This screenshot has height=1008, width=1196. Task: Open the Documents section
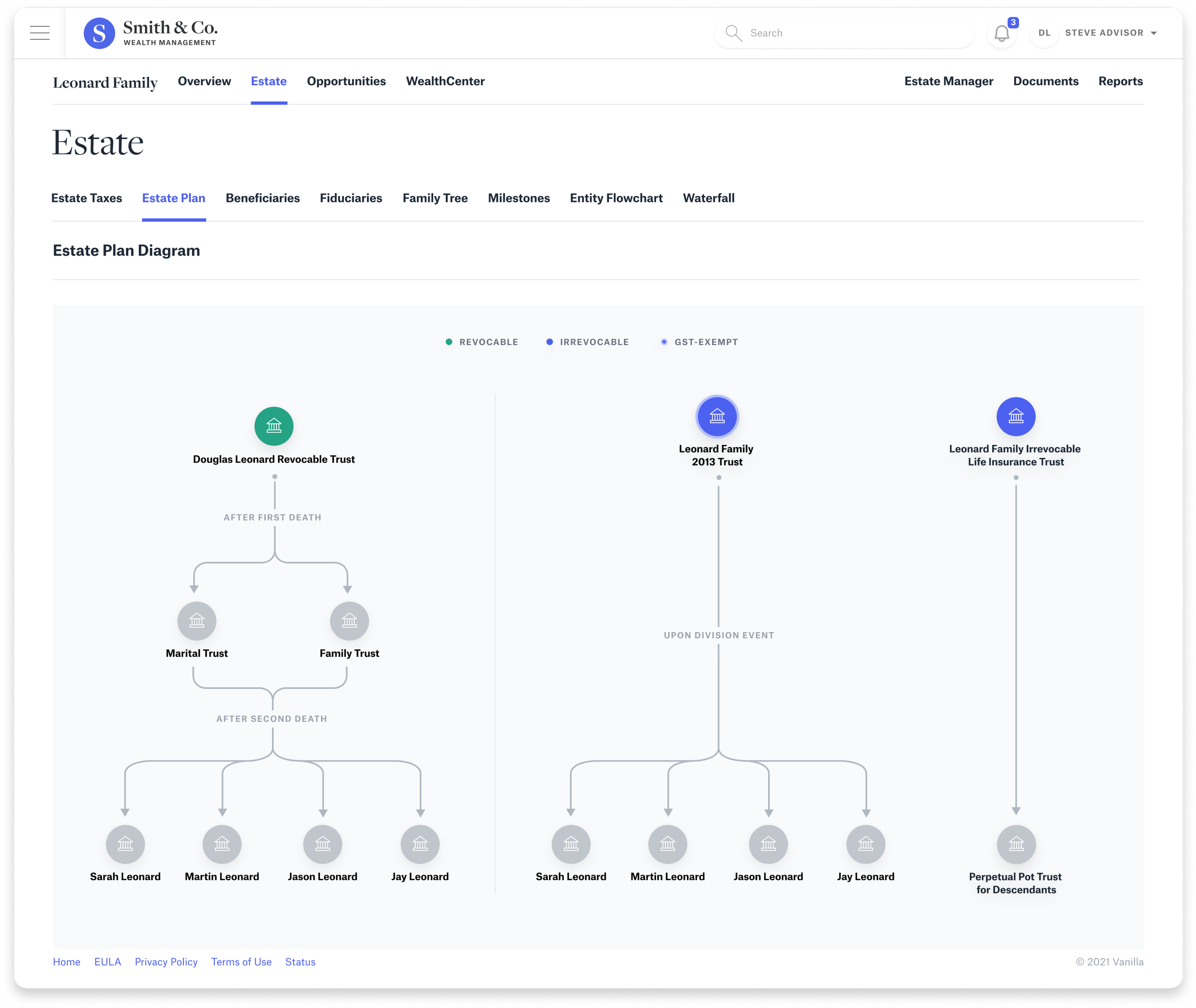pyautogui.click(x=1046, y=81)
